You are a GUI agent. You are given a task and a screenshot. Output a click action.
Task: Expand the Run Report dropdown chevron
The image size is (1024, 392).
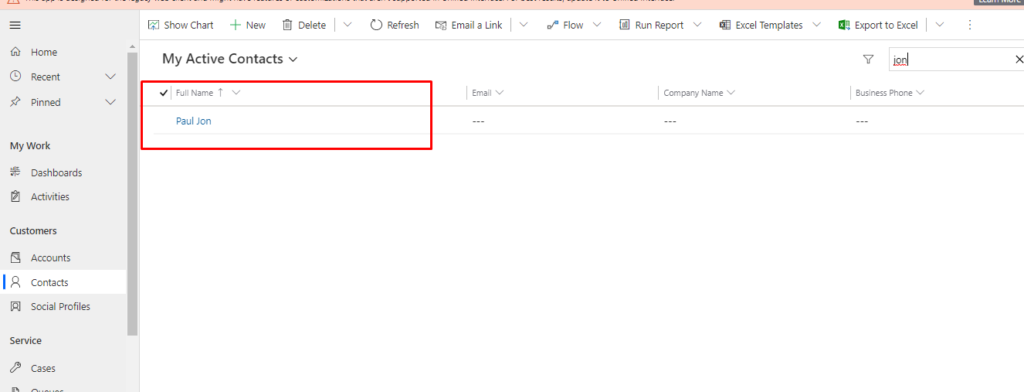click(697, 25)
